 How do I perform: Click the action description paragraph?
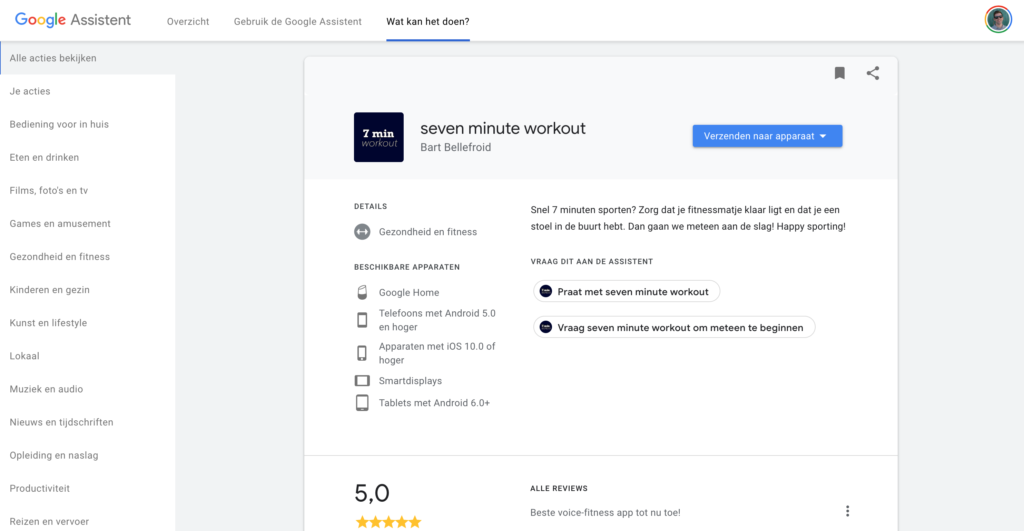click(x=688, y=218)
